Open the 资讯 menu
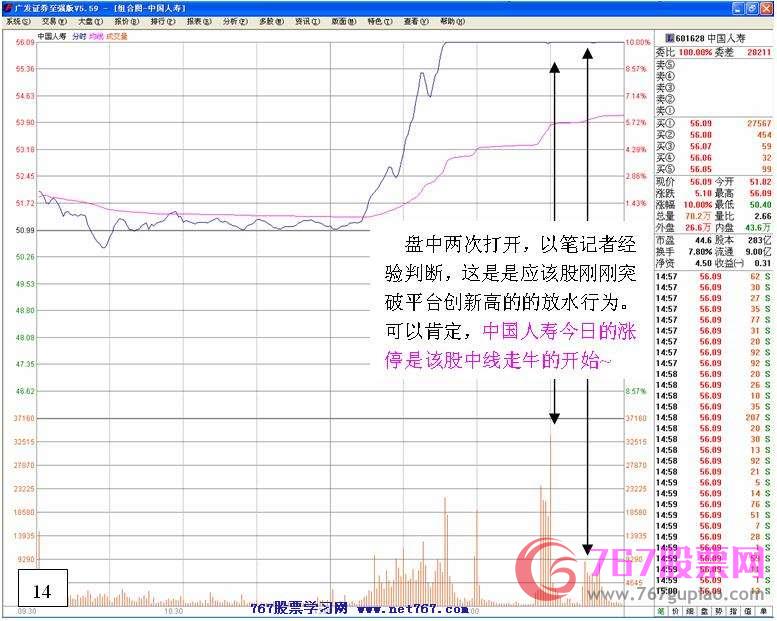This screenshot has height=621, width=777. [308, 22]
